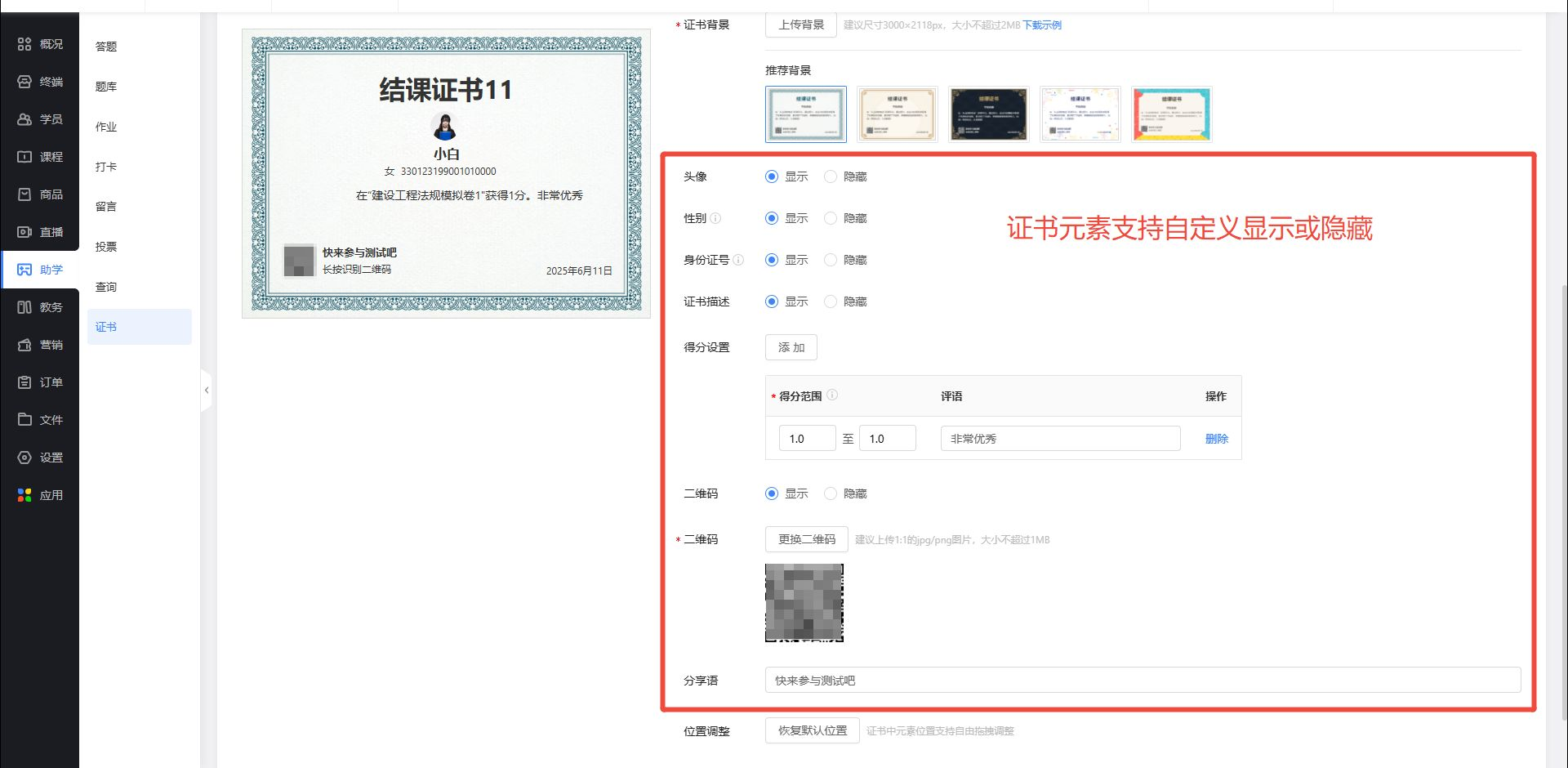The image size is (1568, 768).
Task: Choose the dark navy certificate background
Action: click(x=988, y=114)
